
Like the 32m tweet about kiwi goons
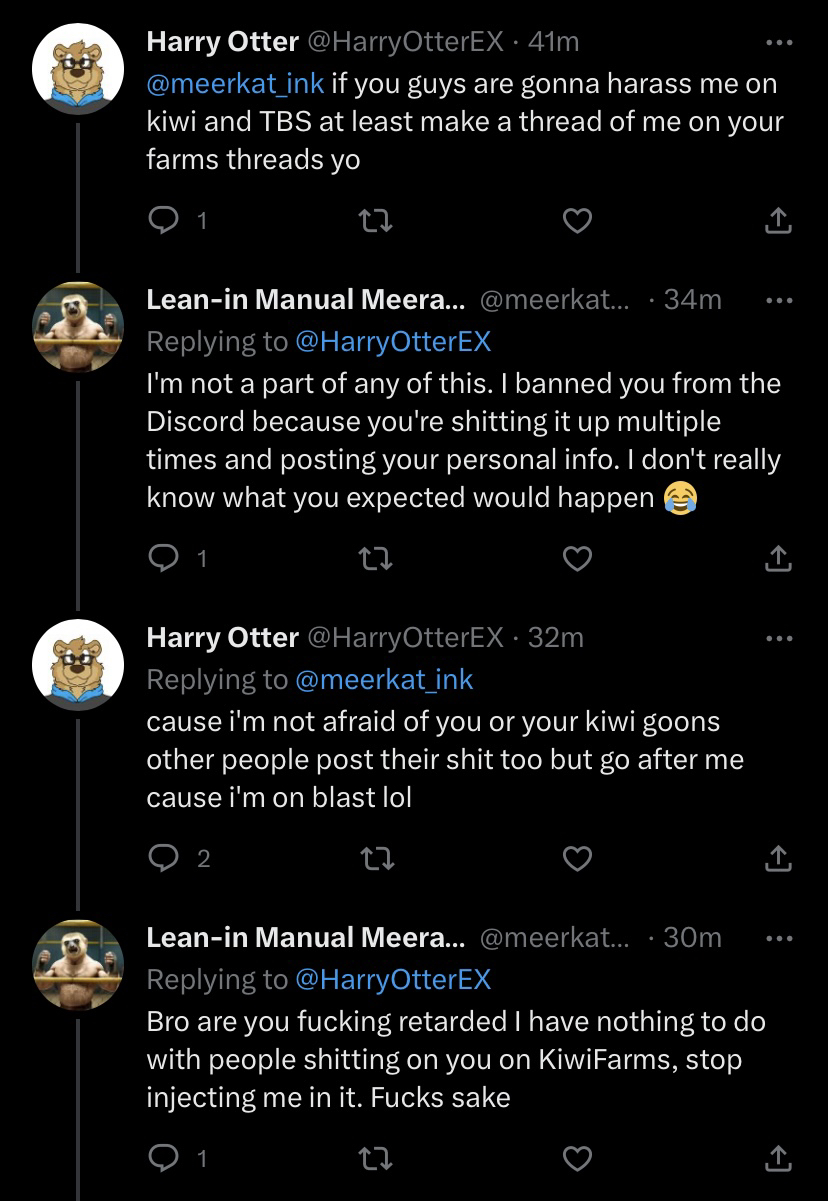pos(577,858)
